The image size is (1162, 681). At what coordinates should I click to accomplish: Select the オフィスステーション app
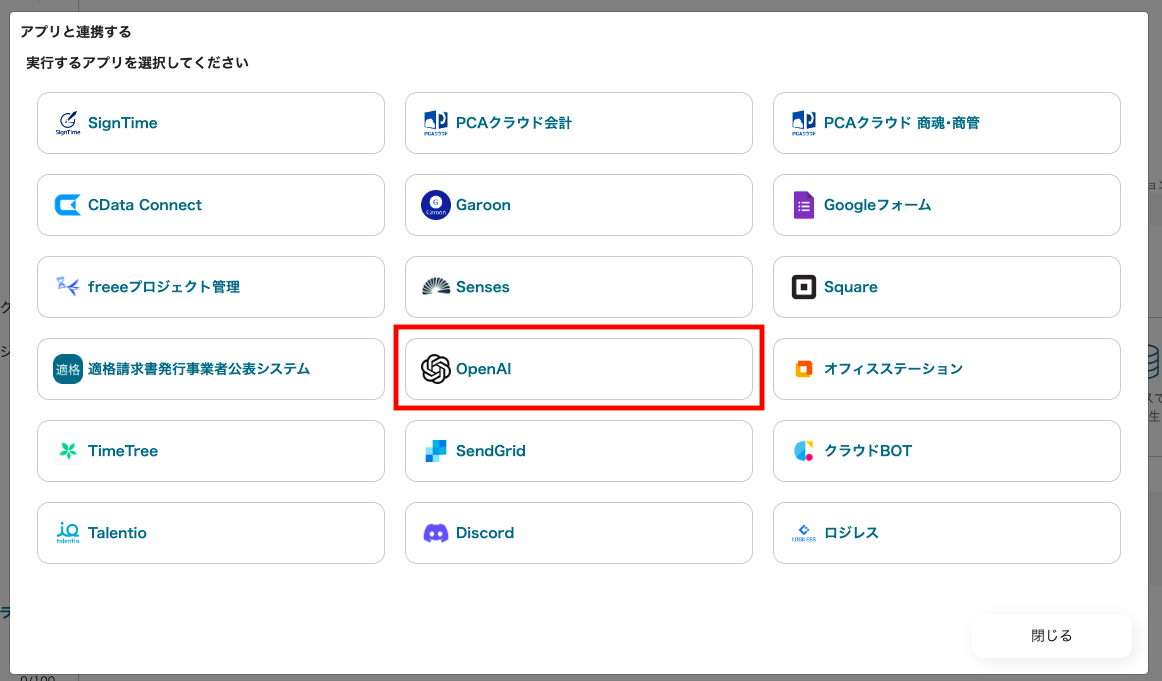[946, 369]
